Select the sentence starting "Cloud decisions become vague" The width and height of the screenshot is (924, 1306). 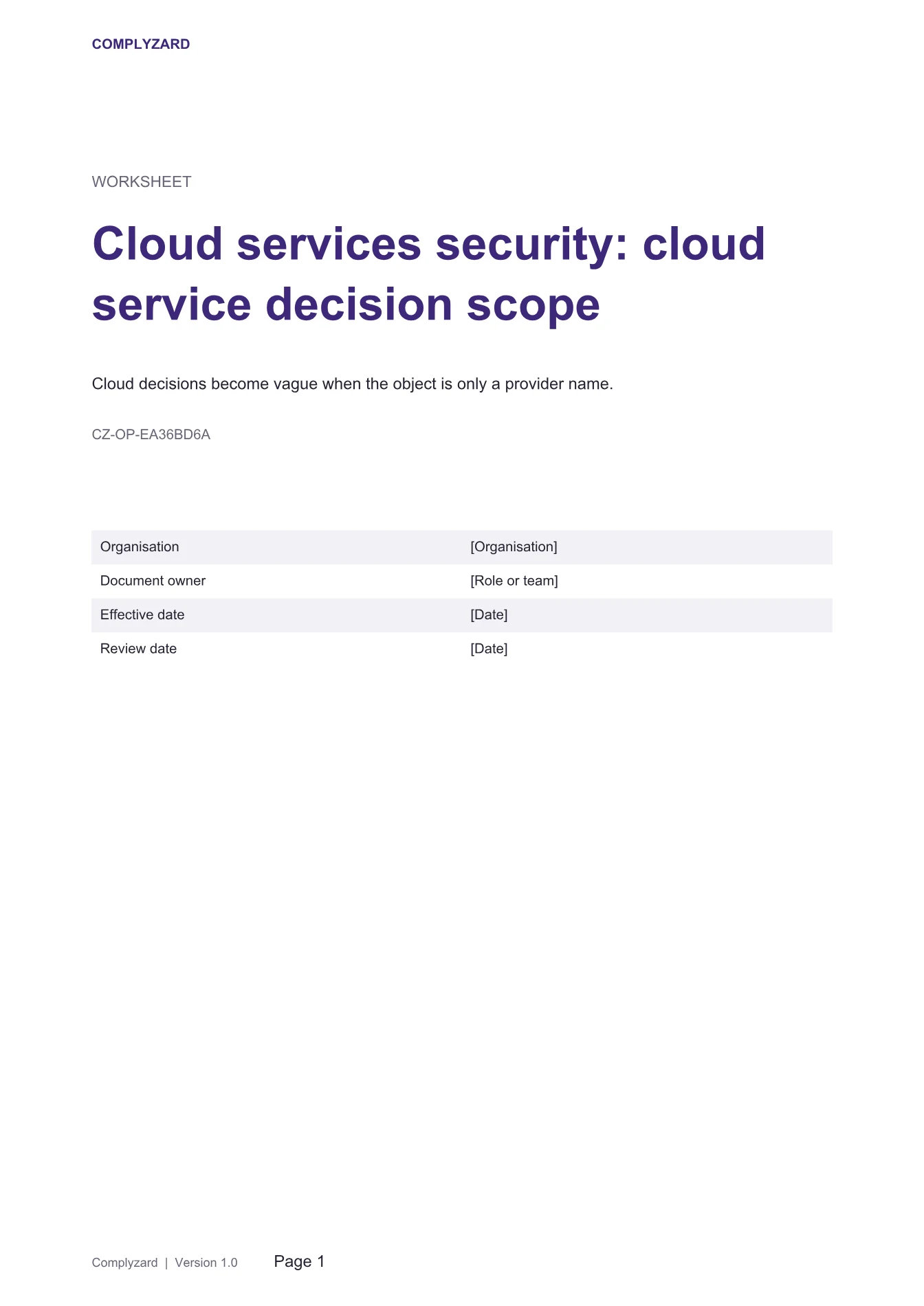(353, 384)
